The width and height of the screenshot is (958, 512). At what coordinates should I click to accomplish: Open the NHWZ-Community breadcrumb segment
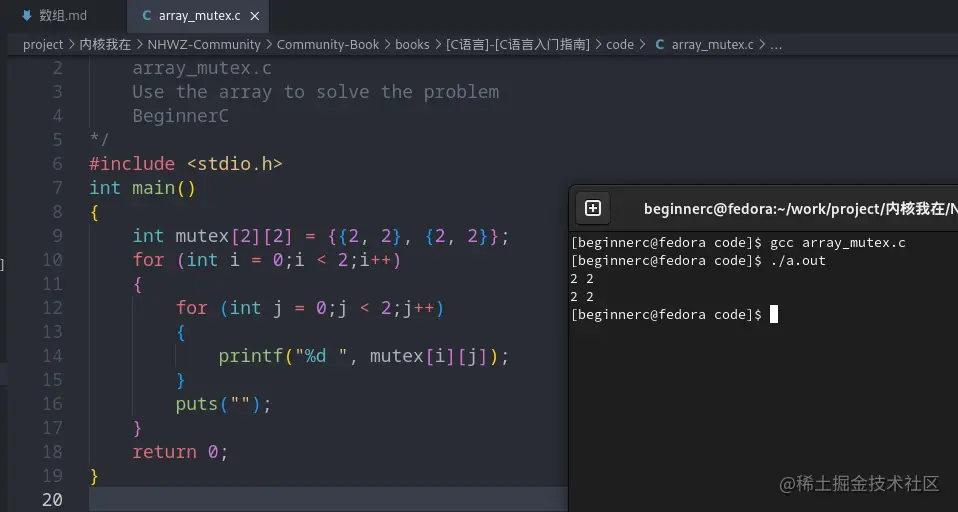[204, 45]
